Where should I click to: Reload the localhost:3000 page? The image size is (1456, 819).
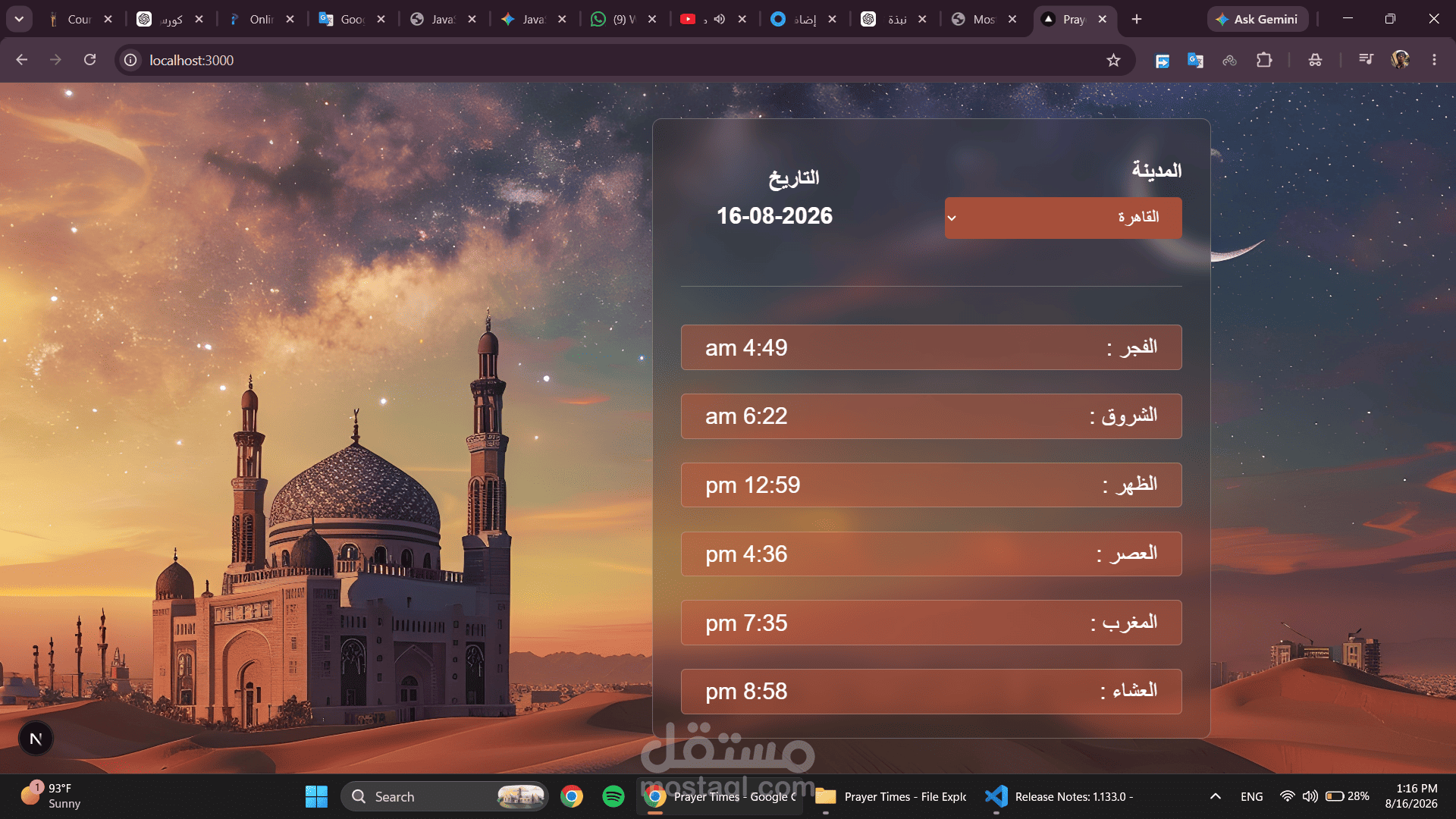click(x=89, y=60)
